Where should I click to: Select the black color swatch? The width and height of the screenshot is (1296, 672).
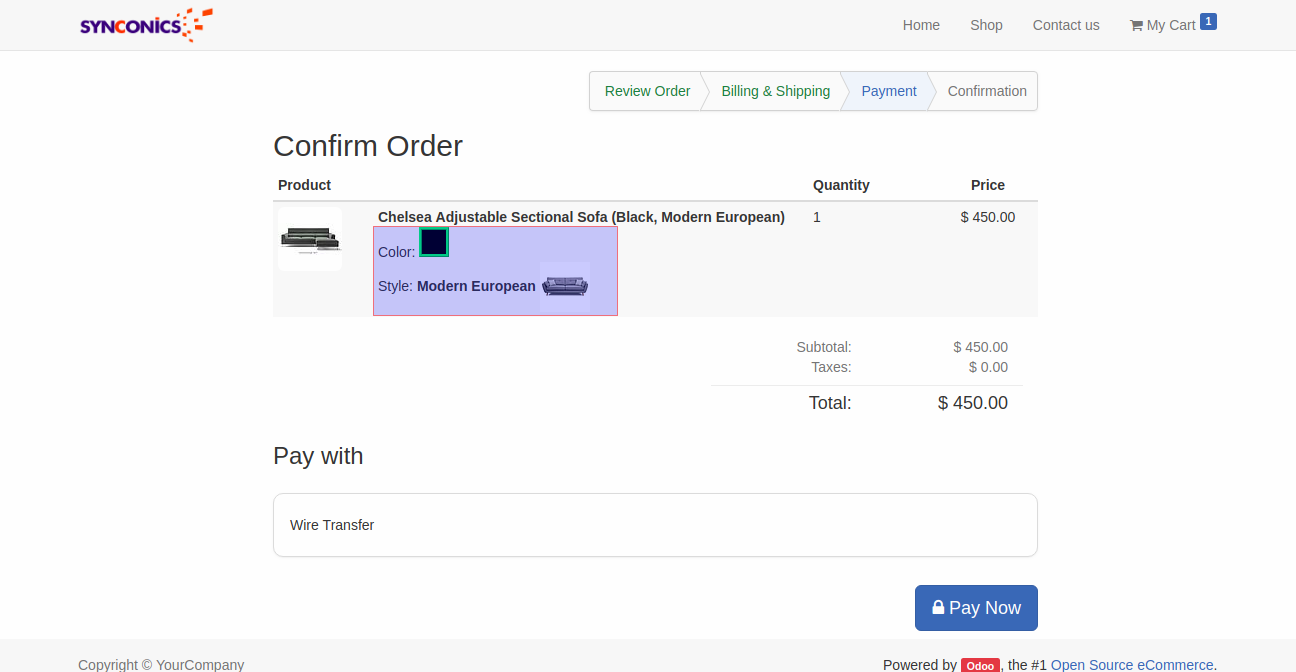(434, 242)
